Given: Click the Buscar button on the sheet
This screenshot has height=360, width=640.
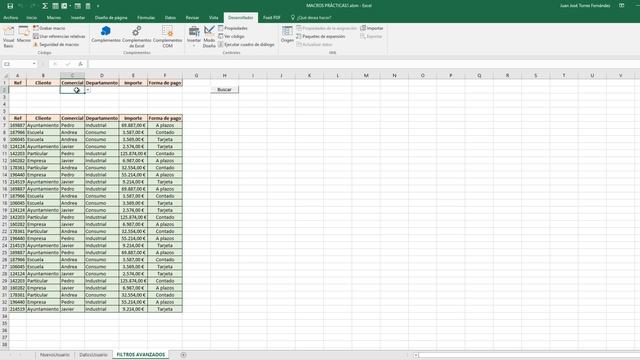Looking at the screenshot, I should [224, 89].
